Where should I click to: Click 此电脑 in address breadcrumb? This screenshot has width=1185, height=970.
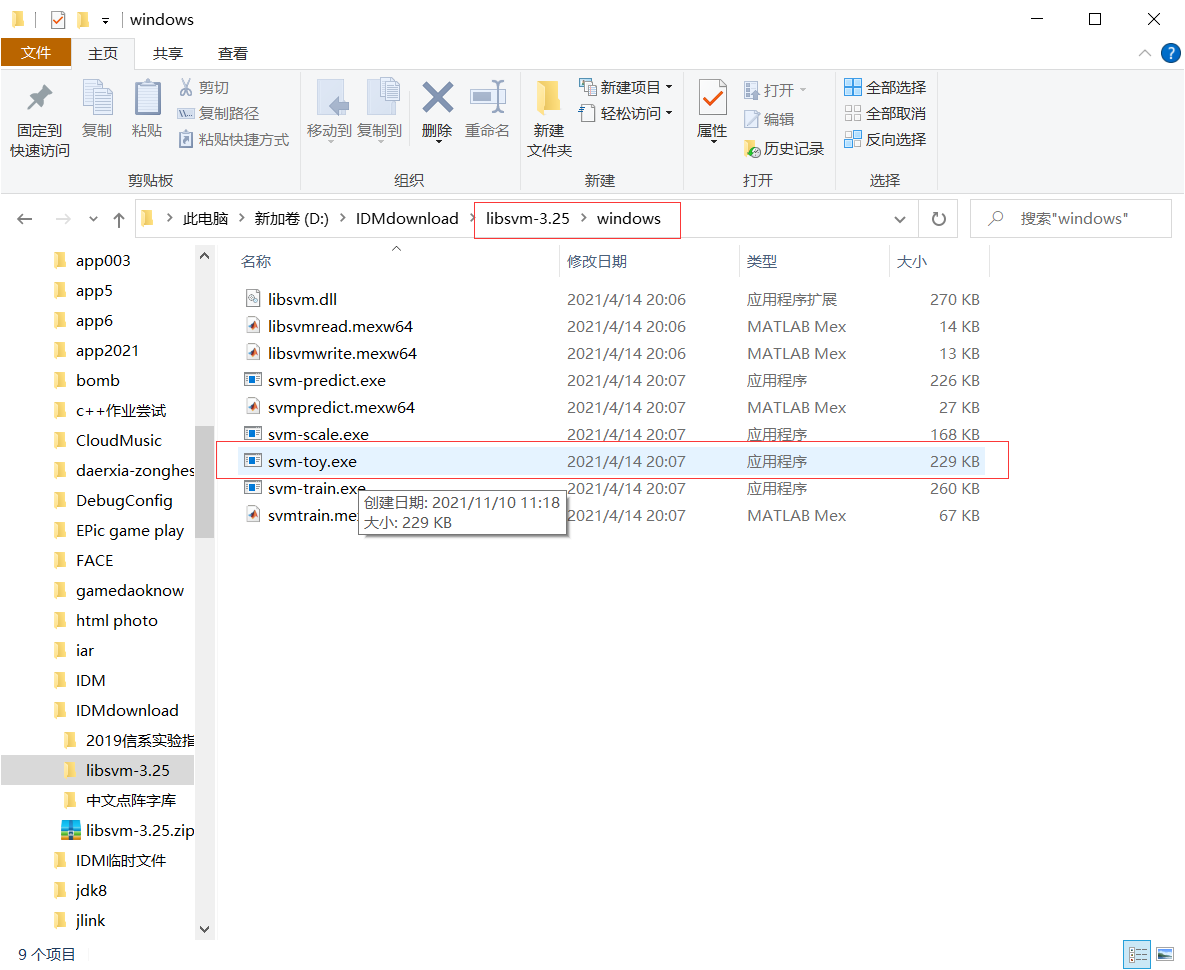click(x=205, y=218)
